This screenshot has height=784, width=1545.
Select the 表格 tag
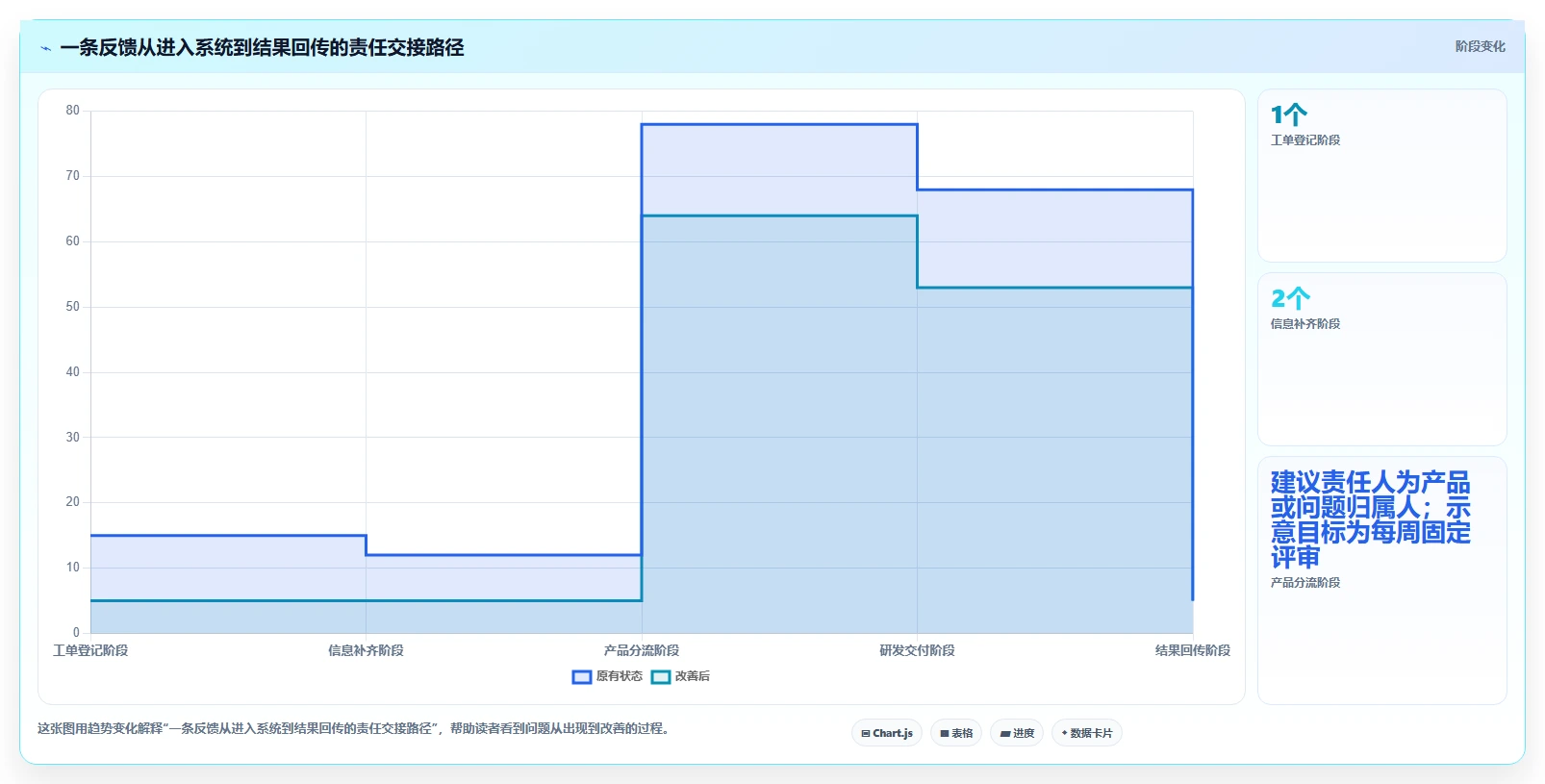(x=956, y=733)
